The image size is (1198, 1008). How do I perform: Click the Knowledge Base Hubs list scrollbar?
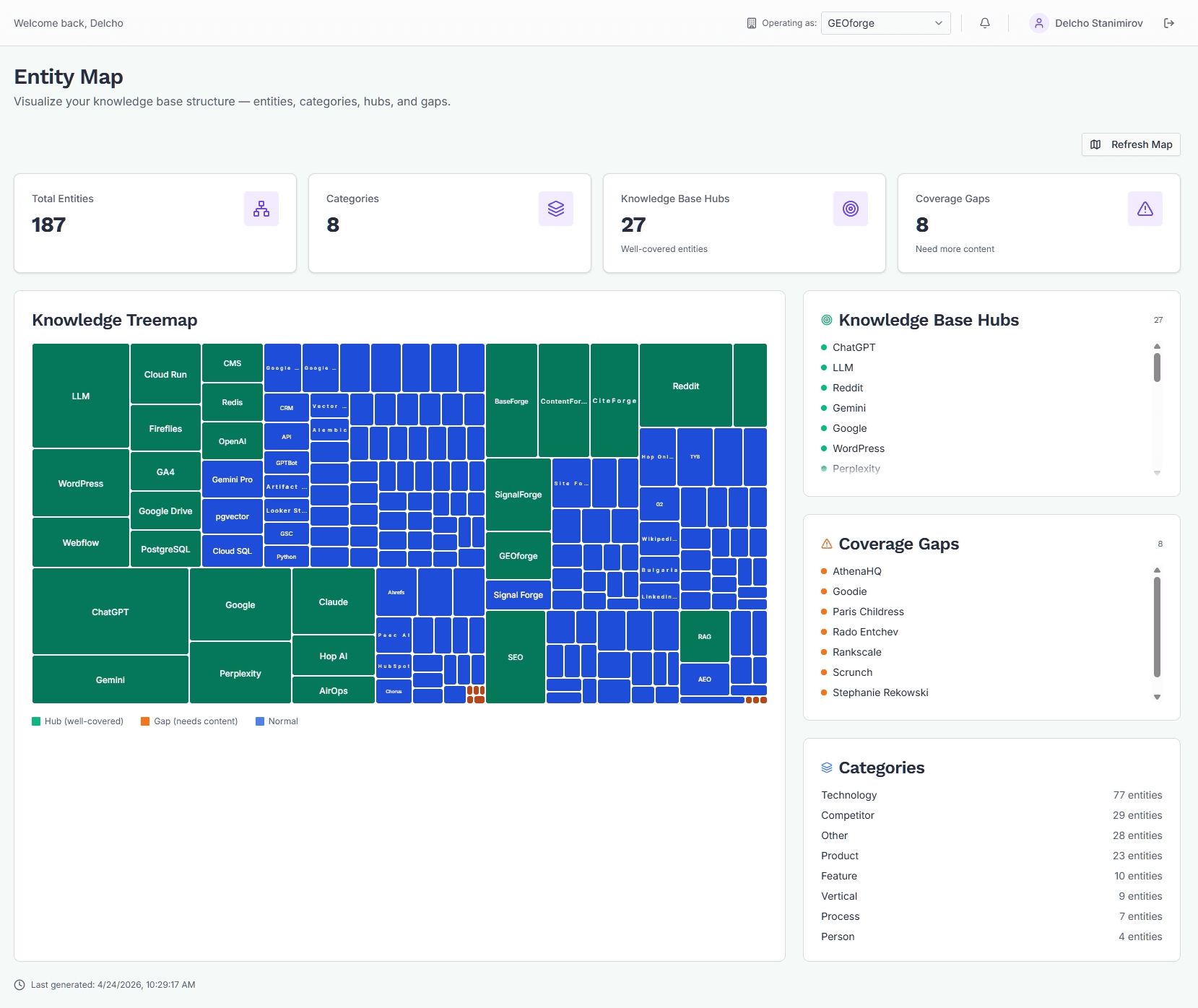click(1157, 368)
